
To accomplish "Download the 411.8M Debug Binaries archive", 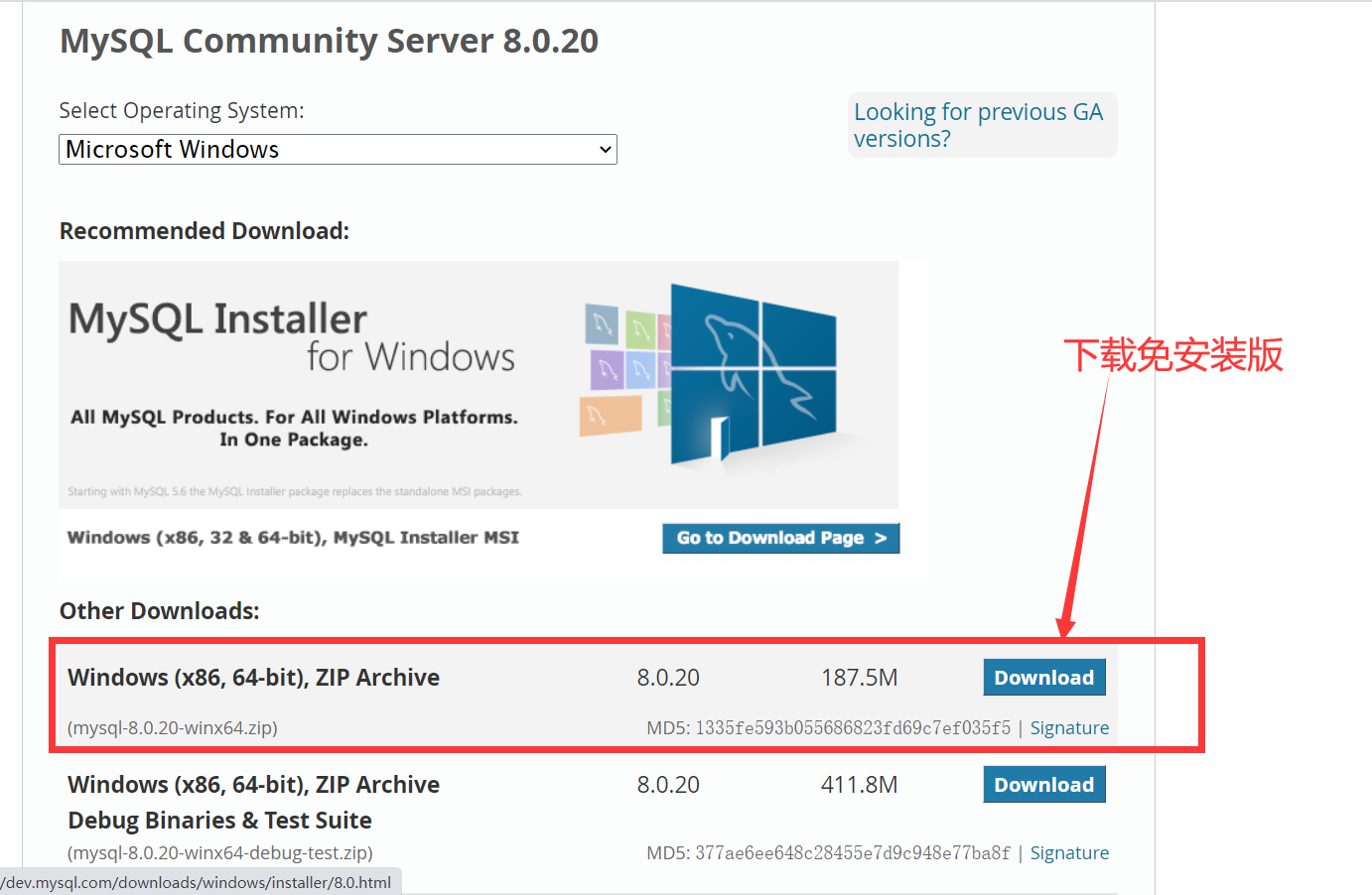I will [x=1044, y=785].
